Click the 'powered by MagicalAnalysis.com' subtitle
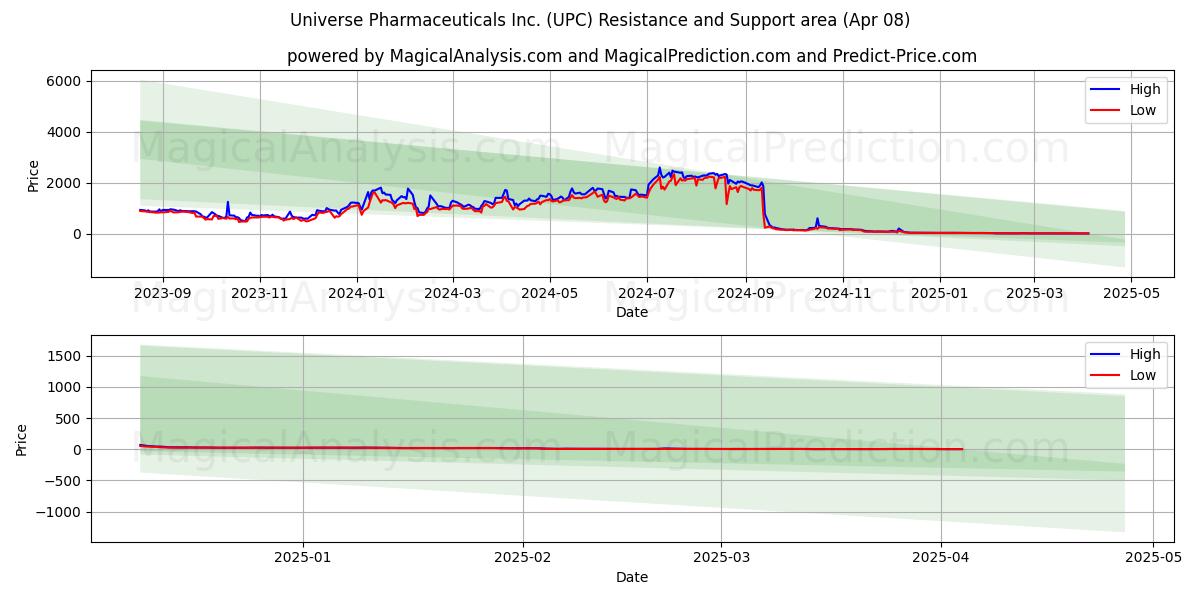Image resolution: width=1200 pixels, height=600 pixels. (x=631, y=56)
